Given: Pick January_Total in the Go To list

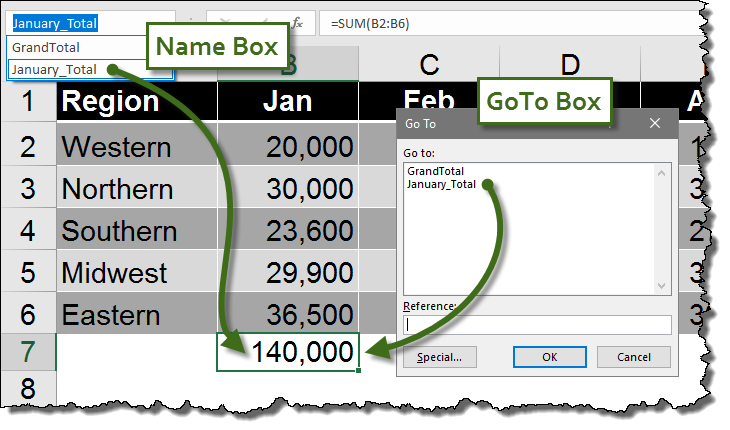Looking at the screenshot, I should [x=441, y=184].
